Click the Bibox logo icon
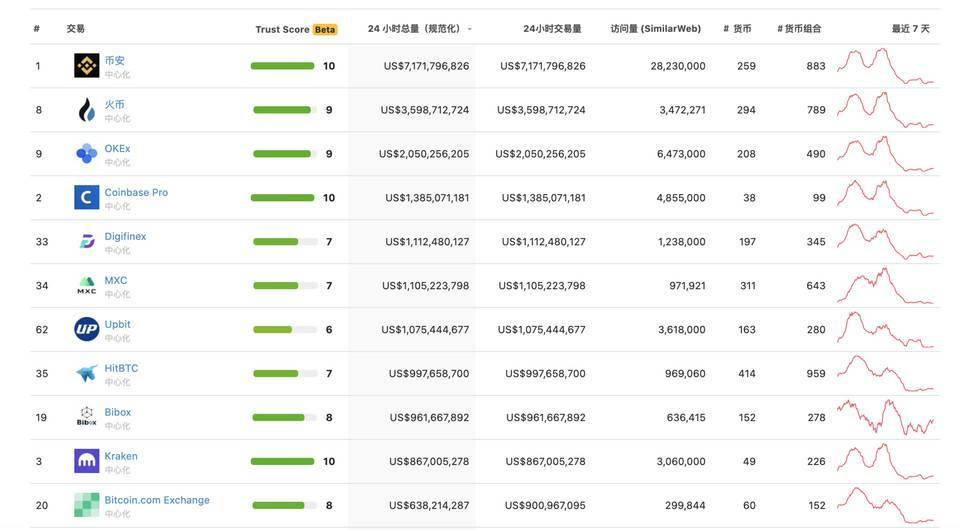This screenshot has height=530, width=960. point(86,417)
